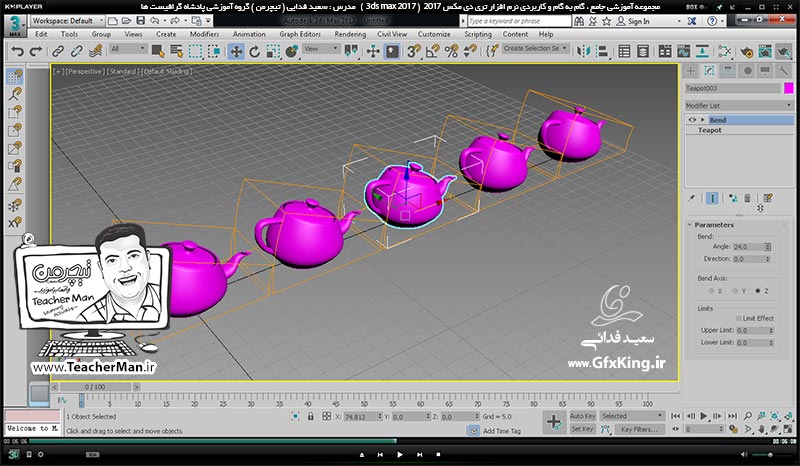Click the search keyword or phrase field

coord(519,21)
